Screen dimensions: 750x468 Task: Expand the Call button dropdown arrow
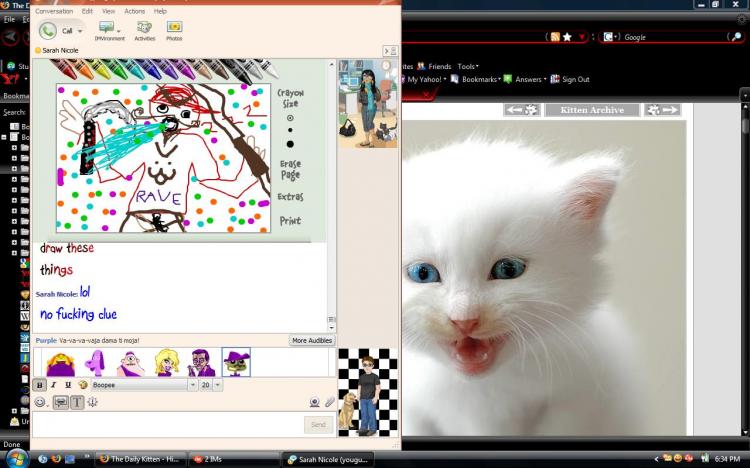[80, 31]
